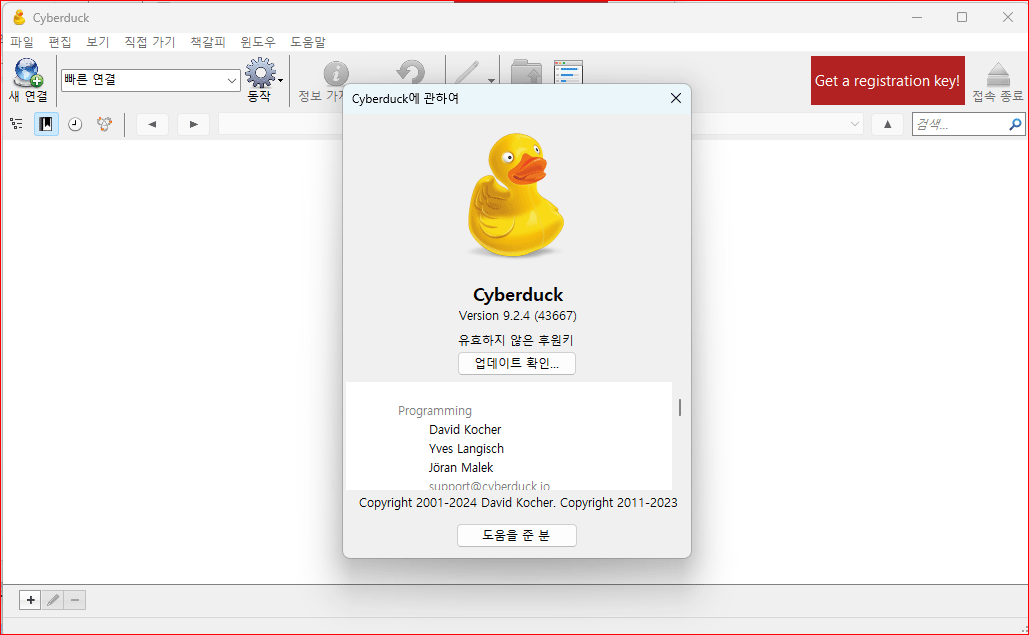1029x635 pixels.
Task: Open the 윈도우 menu
Action: [258, 42]
